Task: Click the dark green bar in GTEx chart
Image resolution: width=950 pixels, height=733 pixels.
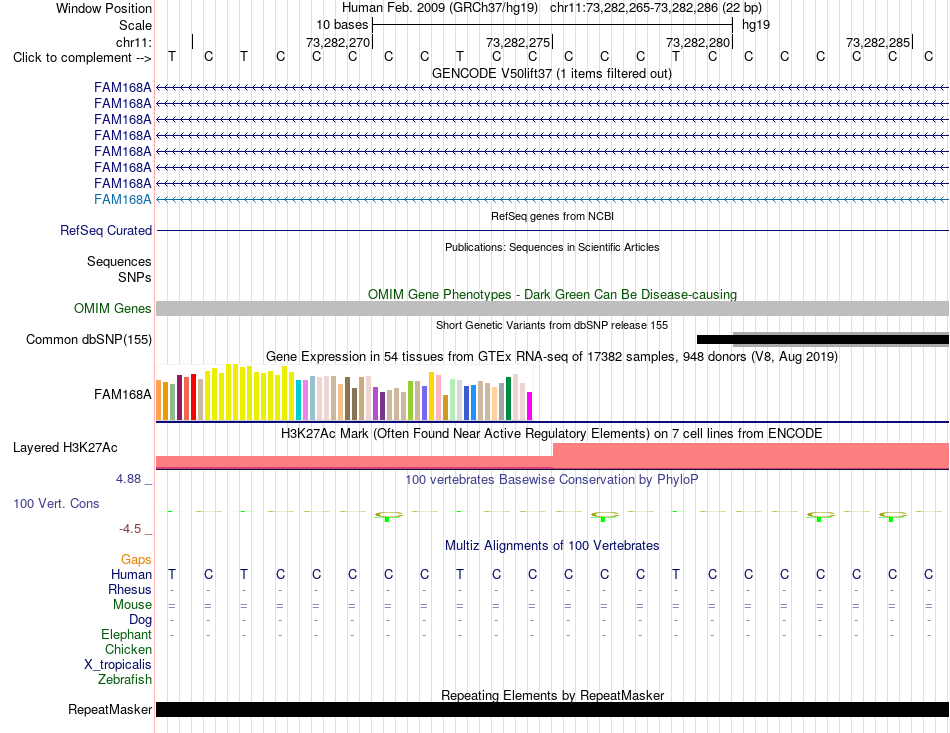Action: [508, 399]
